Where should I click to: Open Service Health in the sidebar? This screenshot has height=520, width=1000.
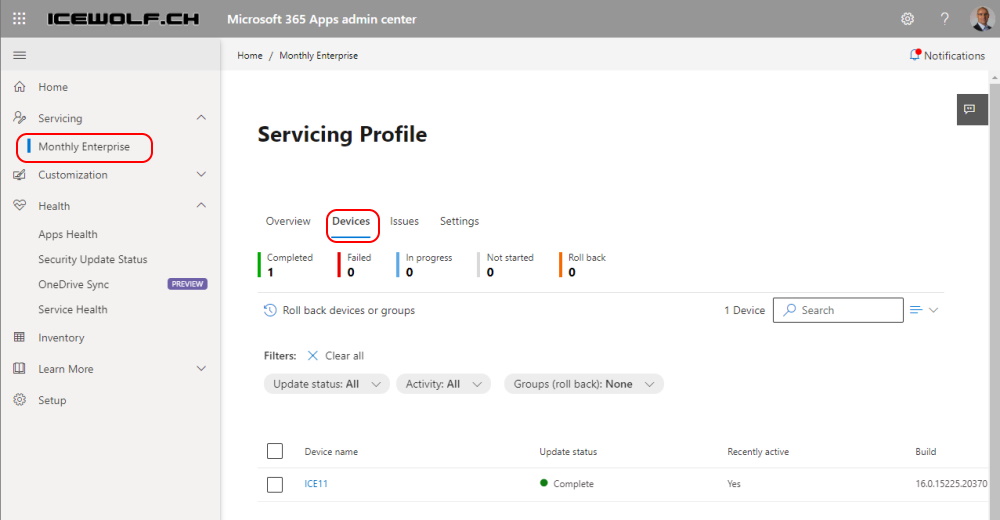point(73,309)
